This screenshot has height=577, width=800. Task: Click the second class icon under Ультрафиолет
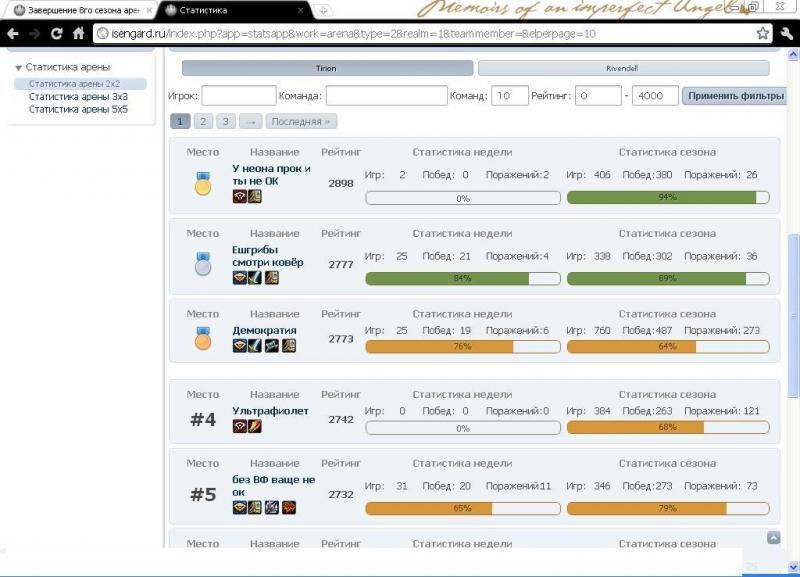255,426
